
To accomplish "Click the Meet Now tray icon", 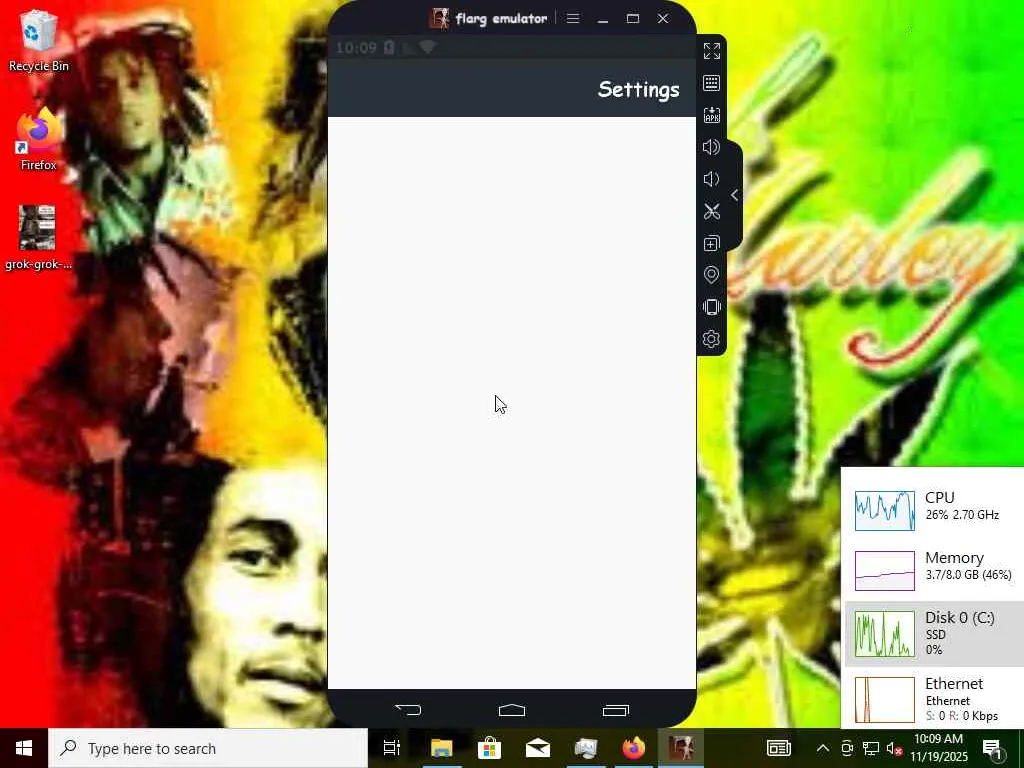I will tap(846, 748).
